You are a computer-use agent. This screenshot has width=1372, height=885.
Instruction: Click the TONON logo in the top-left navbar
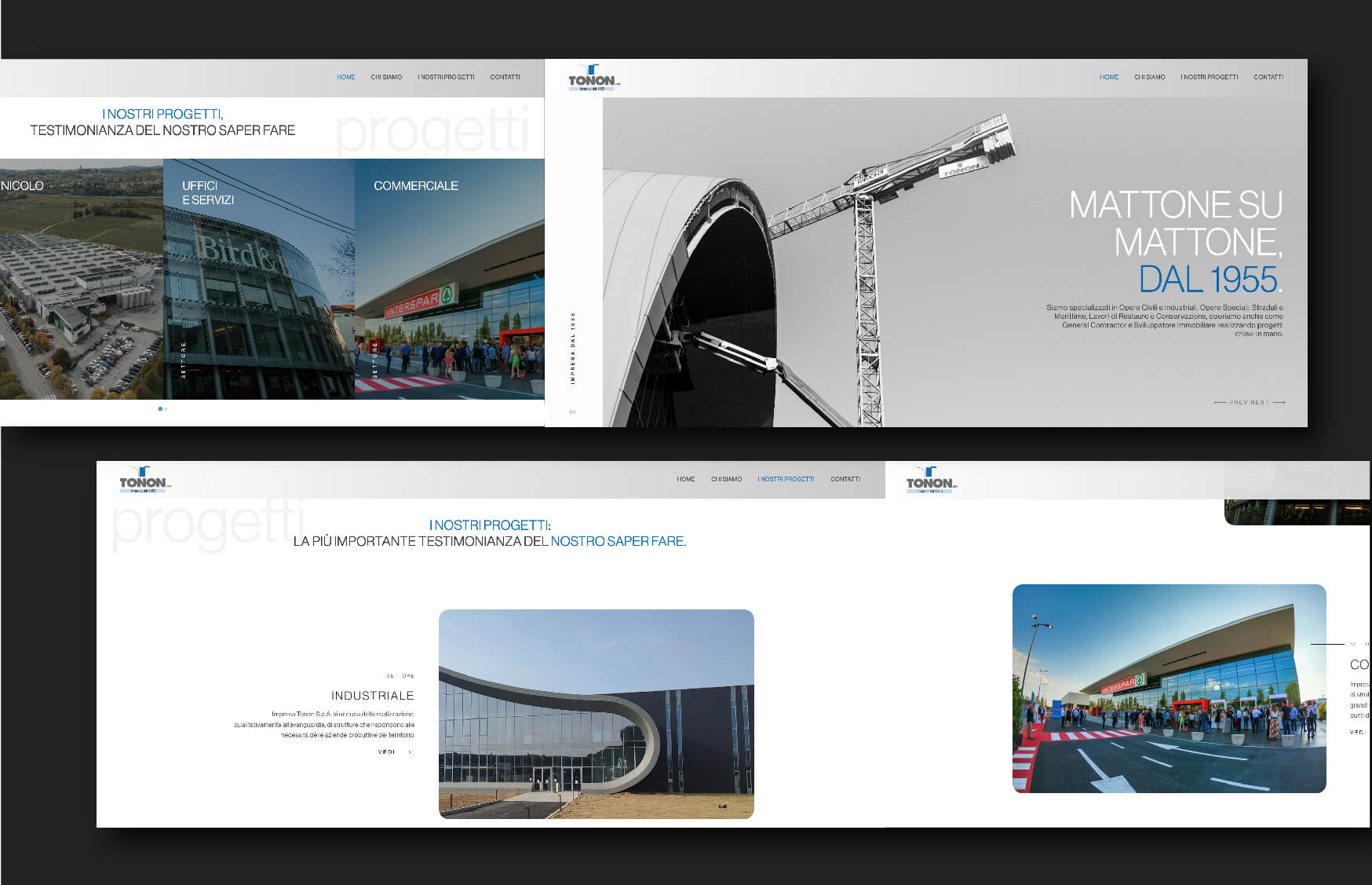tap(930, 479)
